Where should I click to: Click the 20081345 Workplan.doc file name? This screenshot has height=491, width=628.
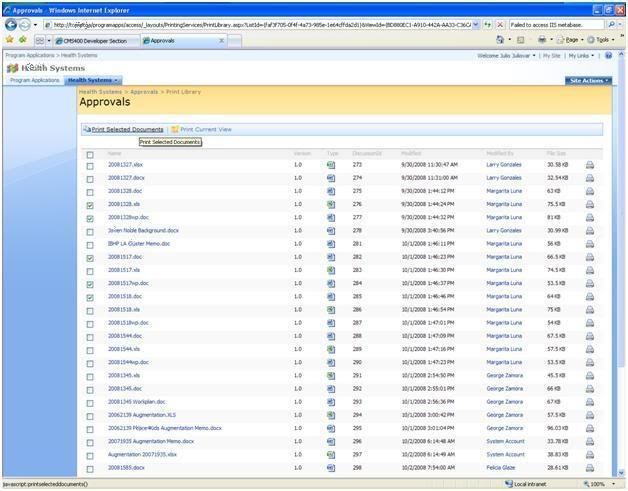(x=137, y=402)
